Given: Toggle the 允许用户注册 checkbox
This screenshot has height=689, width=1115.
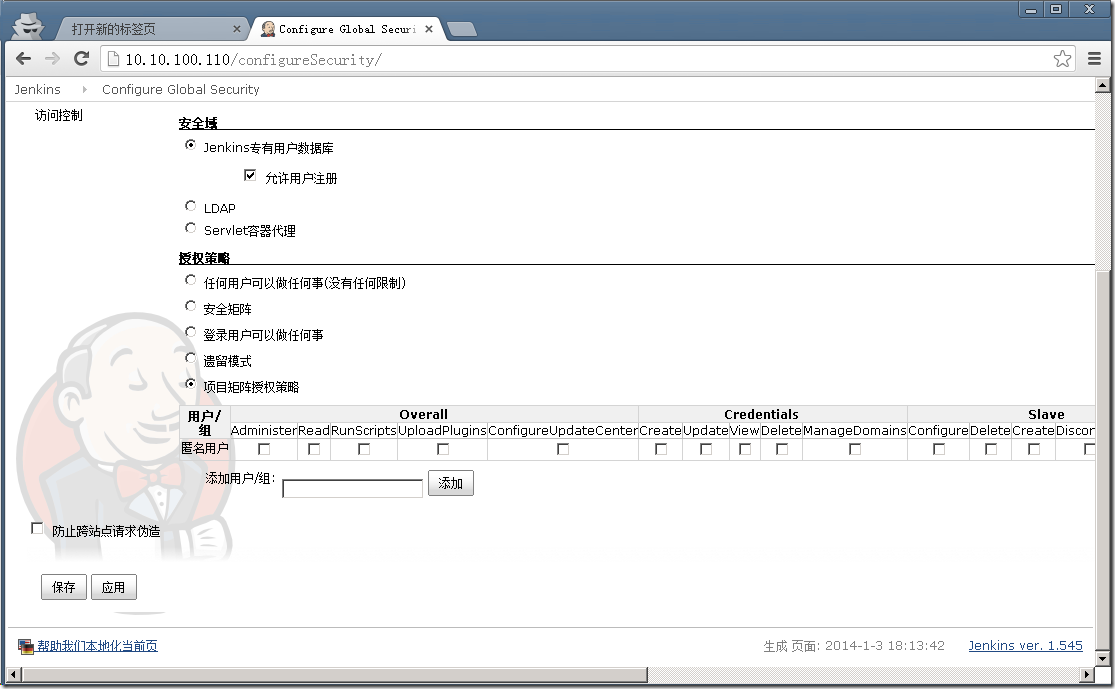Looking at the screenshot, I should point(250,175).
